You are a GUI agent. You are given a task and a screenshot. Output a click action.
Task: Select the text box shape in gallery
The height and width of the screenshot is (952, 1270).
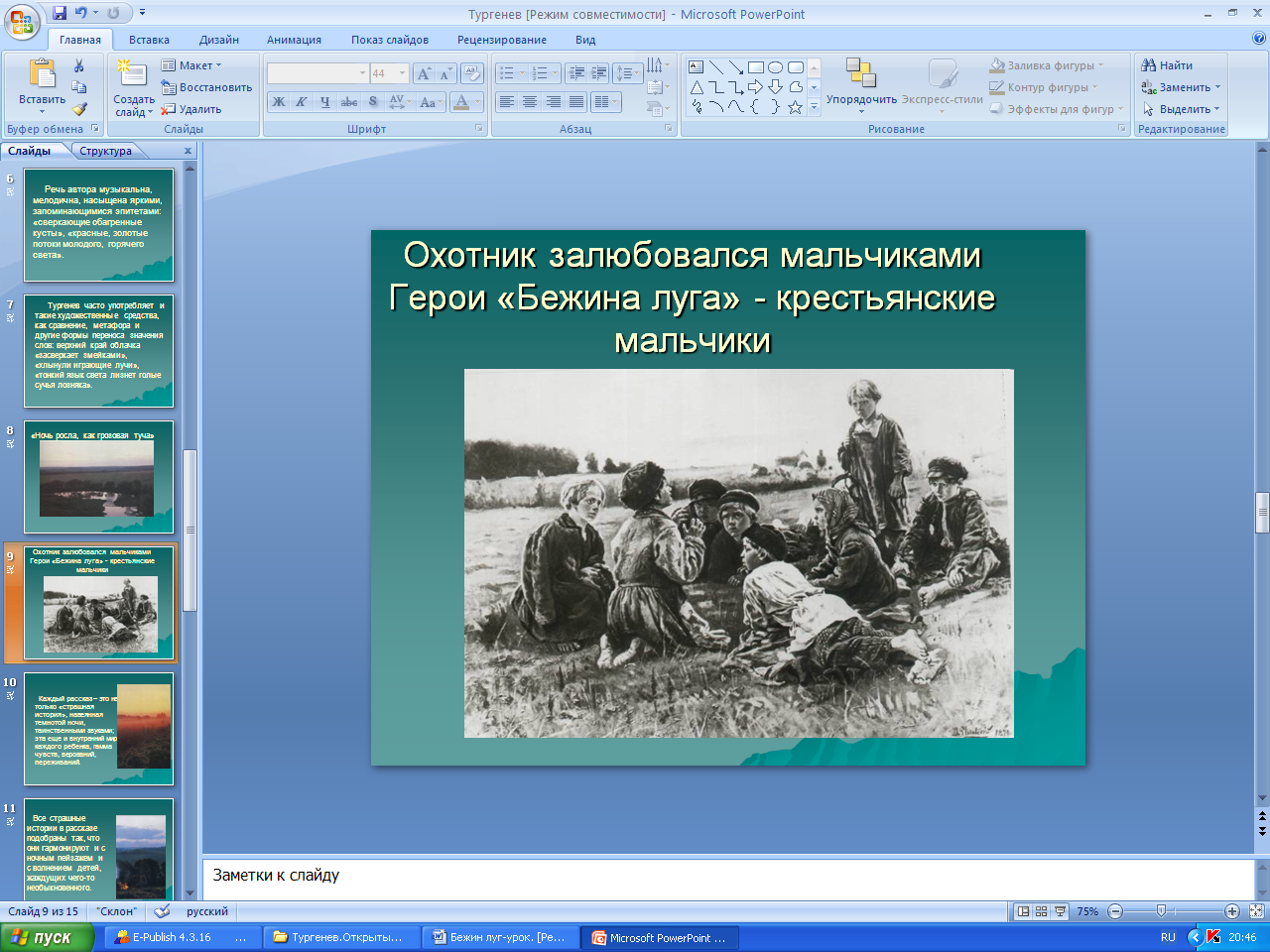(697, 67)
